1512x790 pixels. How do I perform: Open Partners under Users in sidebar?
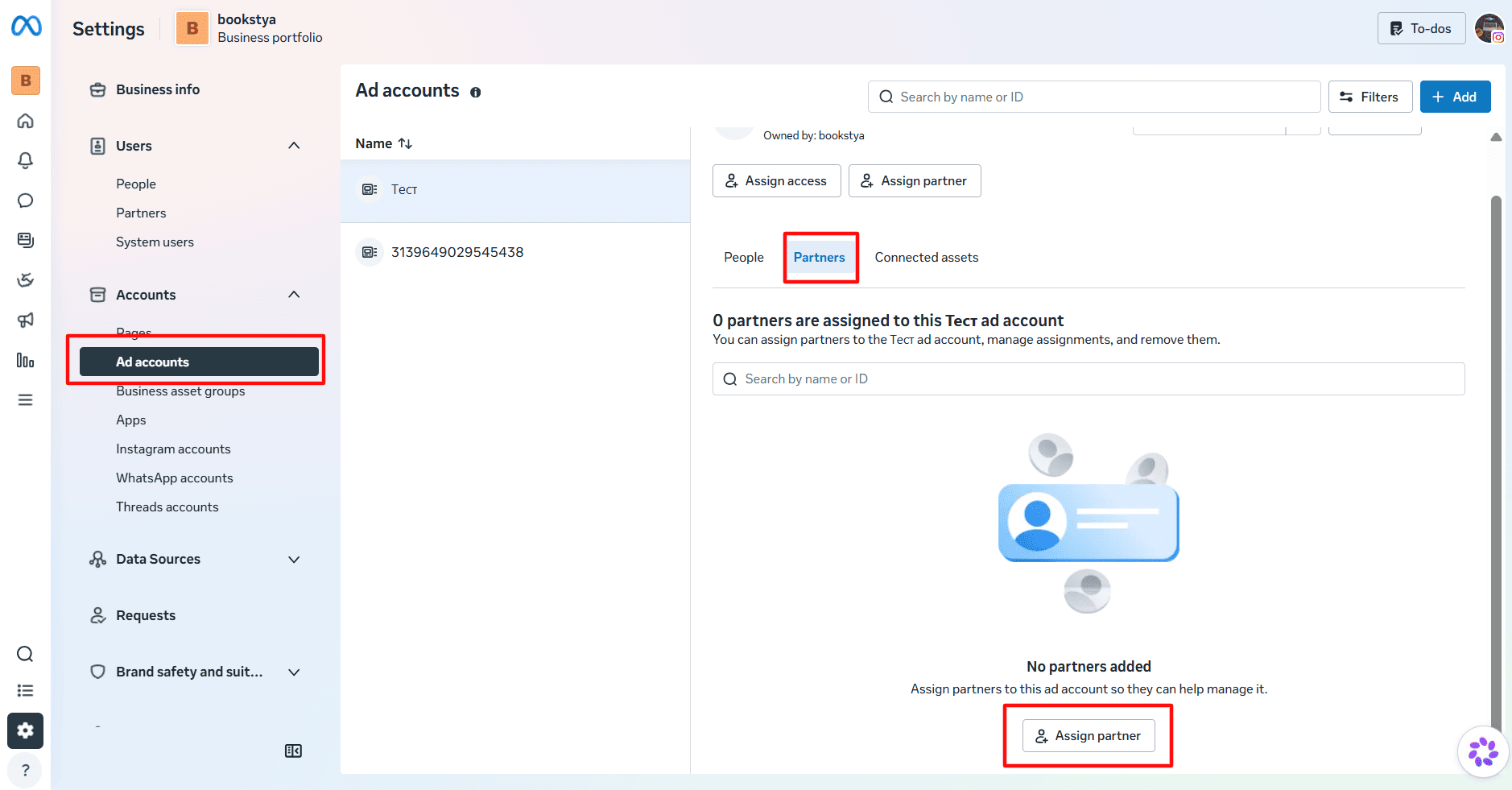(x=141, y=213)
